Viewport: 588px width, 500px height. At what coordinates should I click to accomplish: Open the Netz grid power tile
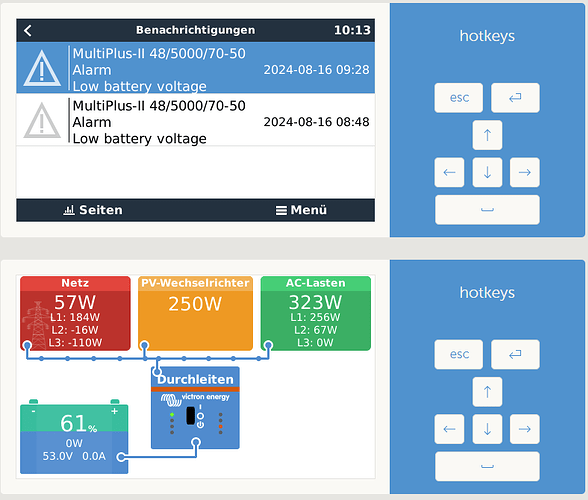(x=75, y=313)
